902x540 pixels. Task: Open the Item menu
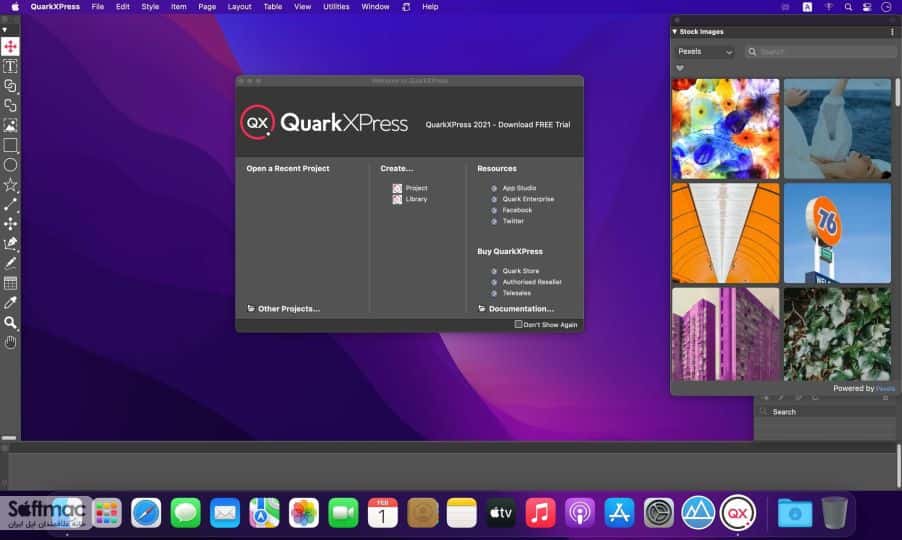coord(178,7)
